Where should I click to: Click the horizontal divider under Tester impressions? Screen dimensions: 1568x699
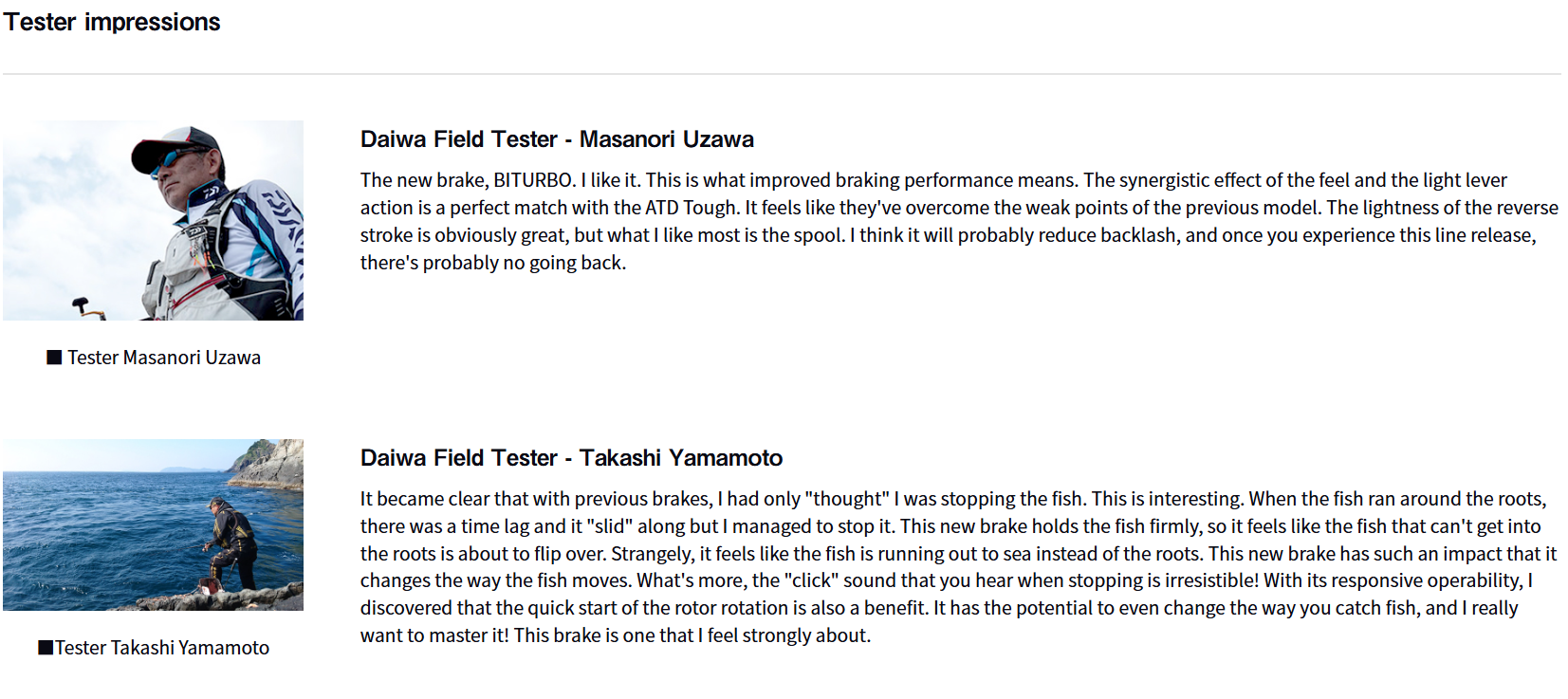click(x=782, y=74)
